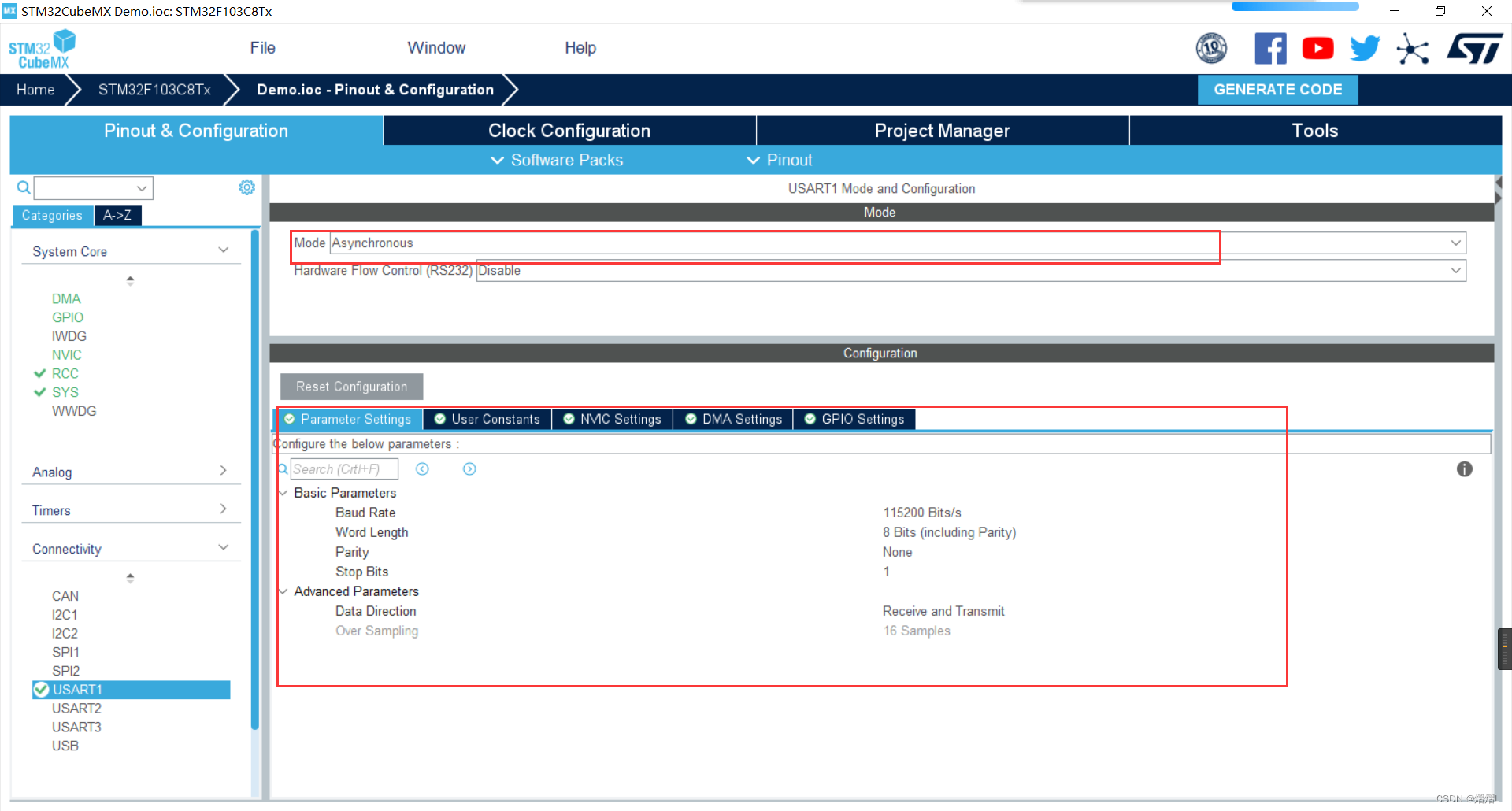This screenshot has height=811, width=1512.
Task: Go to STM32F103C8Tx breadcrumb
Action: pyautogui.click(x=154, y=90)
